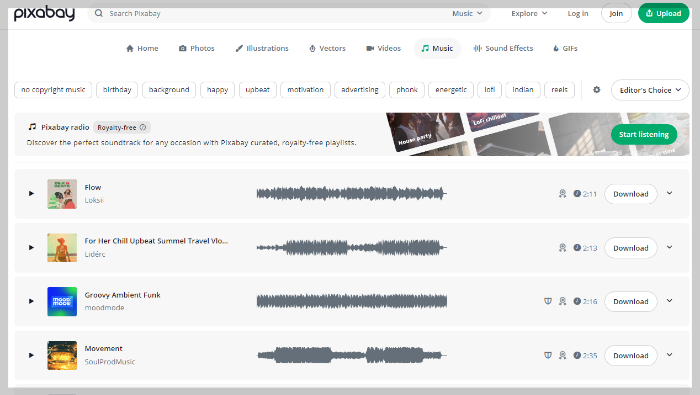700x395 pixels.
Task: Click the Join button
Action: (x=616, y=13)
